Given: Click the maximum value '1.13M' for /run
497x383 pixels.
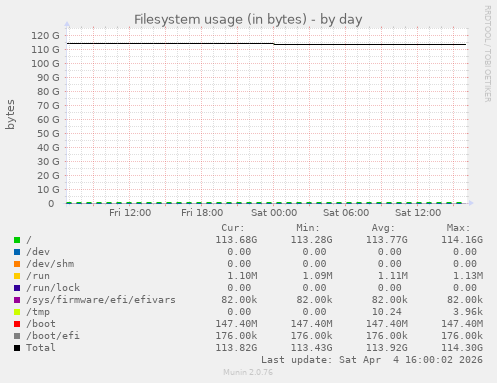Looking at the screenshot, I should (x=468, y=276).
